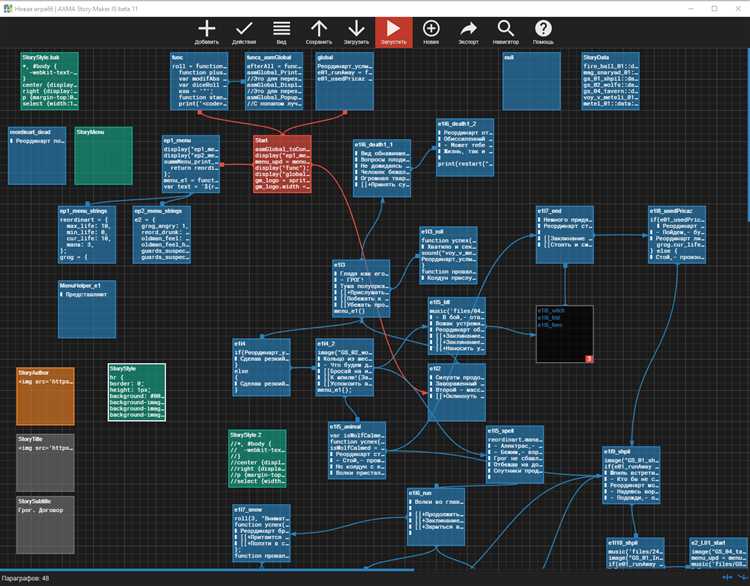Click the horizontal canvas scrollbar
Screen dimensions: 750x586
pos(207,570)
